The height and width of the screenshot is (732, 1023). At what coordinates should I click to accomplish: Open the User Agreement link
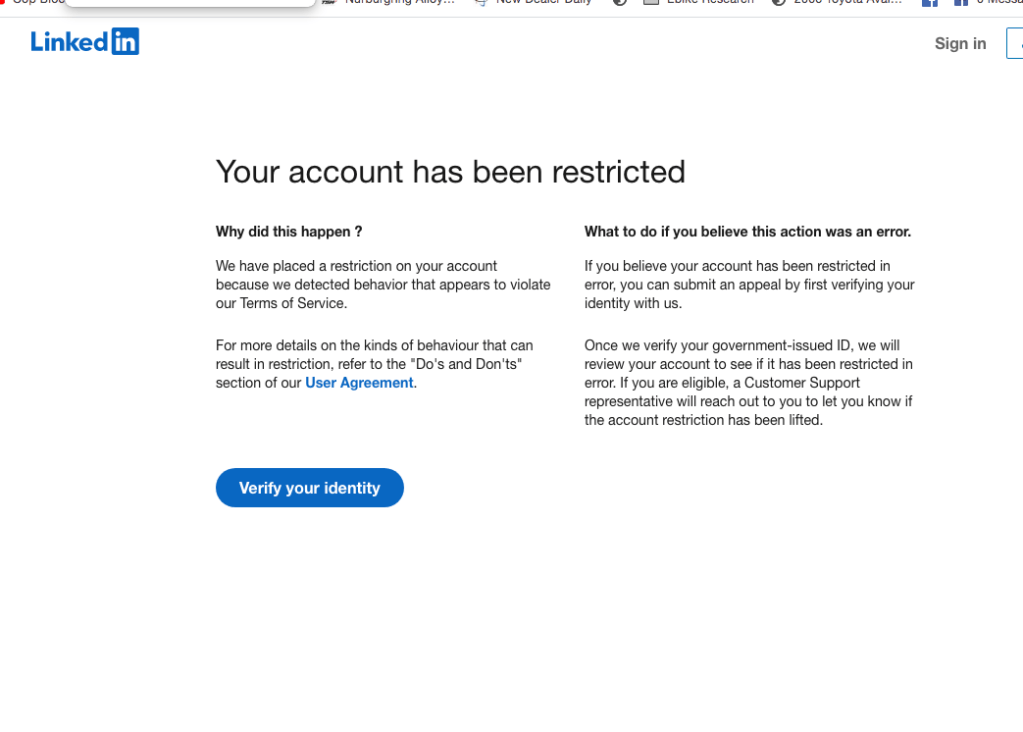click(x=359, y=383)
